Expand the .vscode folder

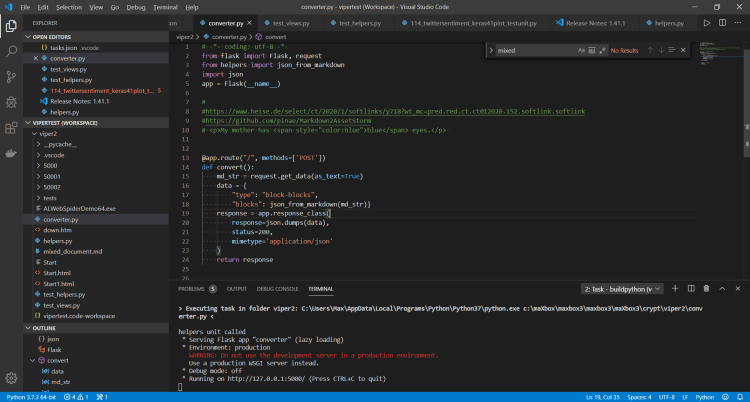(x=38, y=155)
